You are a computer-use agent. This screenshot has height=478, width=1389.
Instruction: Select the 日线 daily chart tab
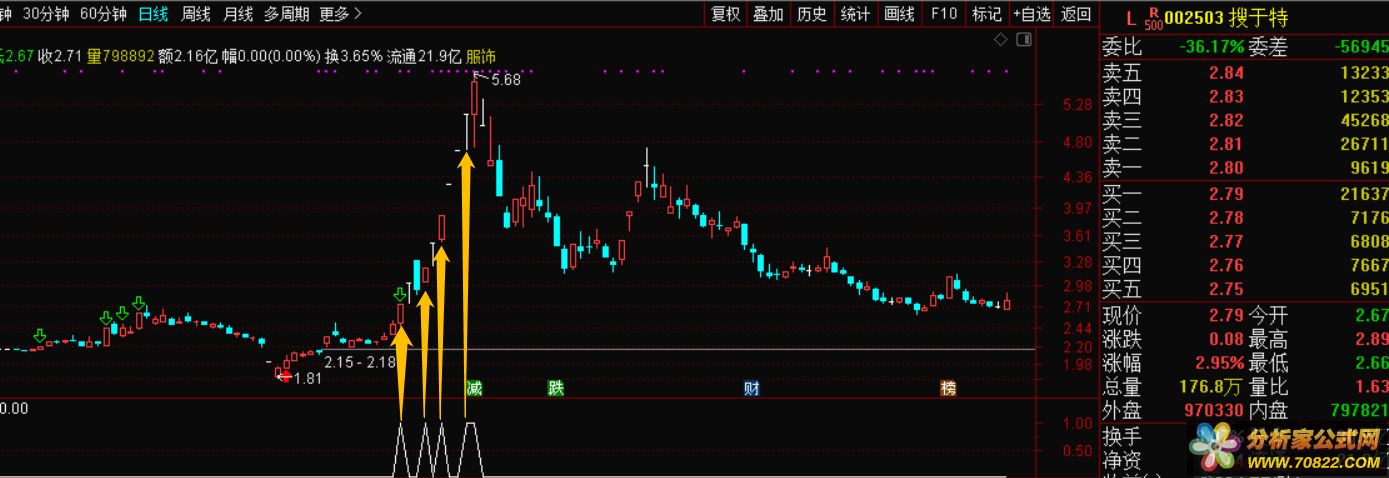pos(153,14)
